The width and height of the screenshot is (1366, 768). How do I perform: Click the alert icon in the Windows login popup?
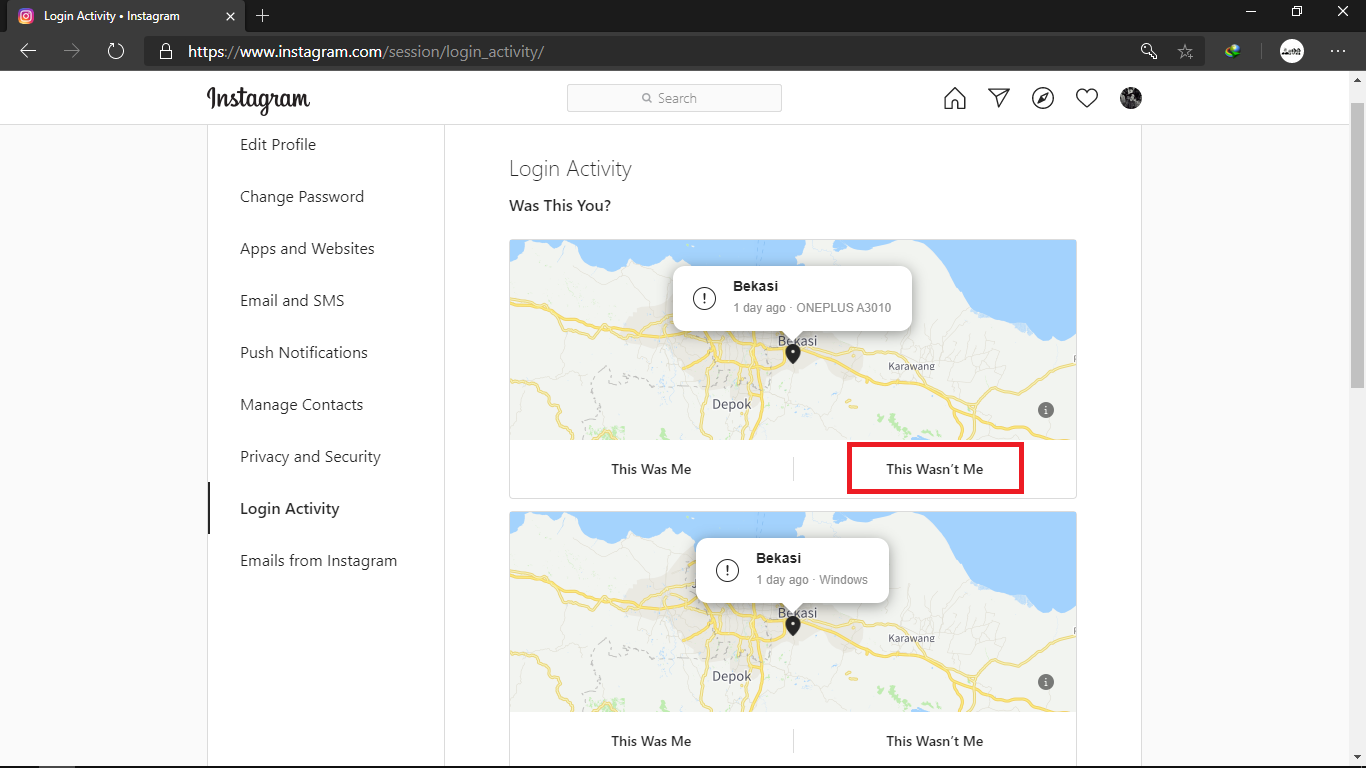click(728, 570)
